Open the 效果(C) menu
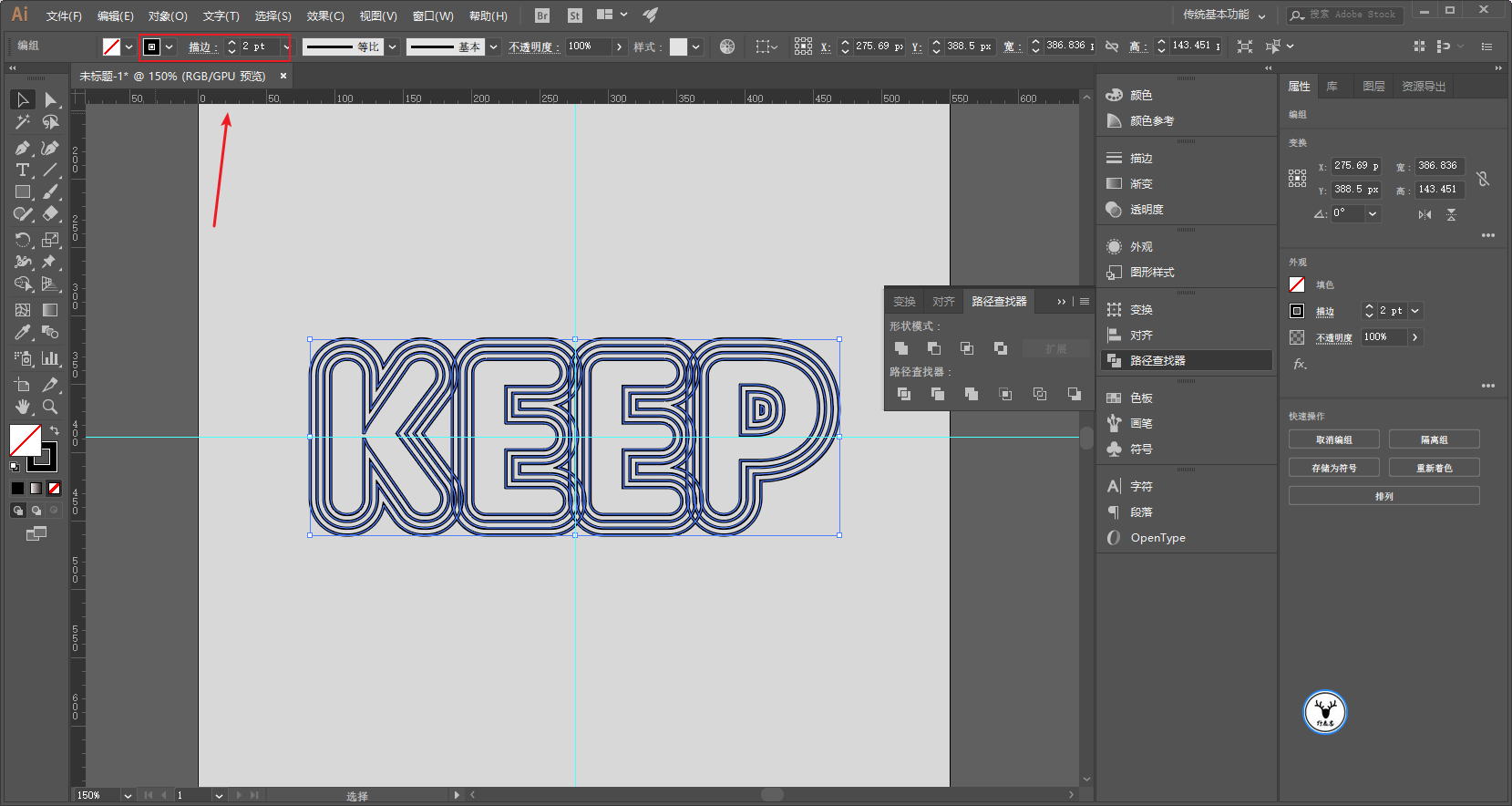Viewport: 1512px width, 806px height. coord(325,16)
